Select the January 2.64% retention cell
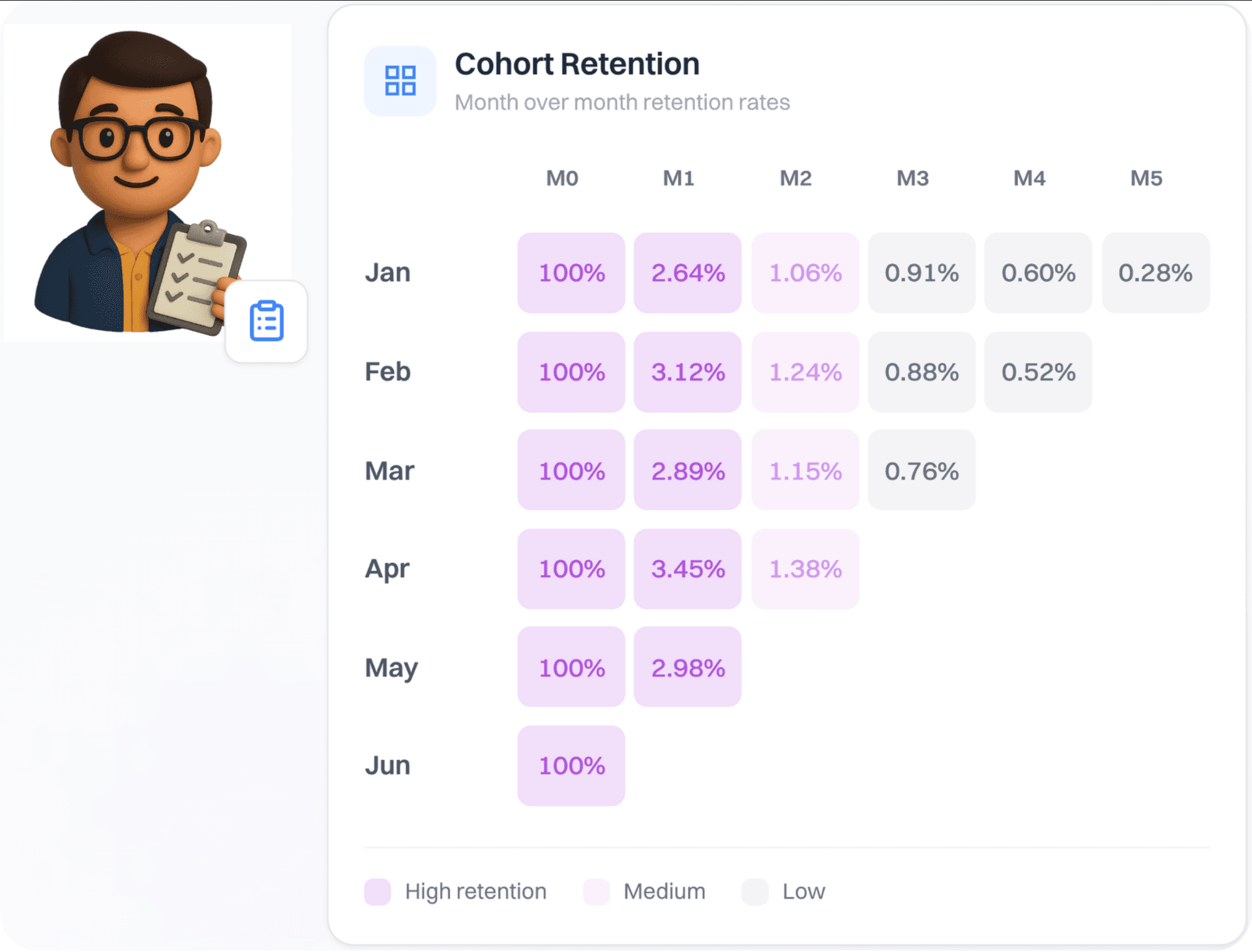 point(687,273)
